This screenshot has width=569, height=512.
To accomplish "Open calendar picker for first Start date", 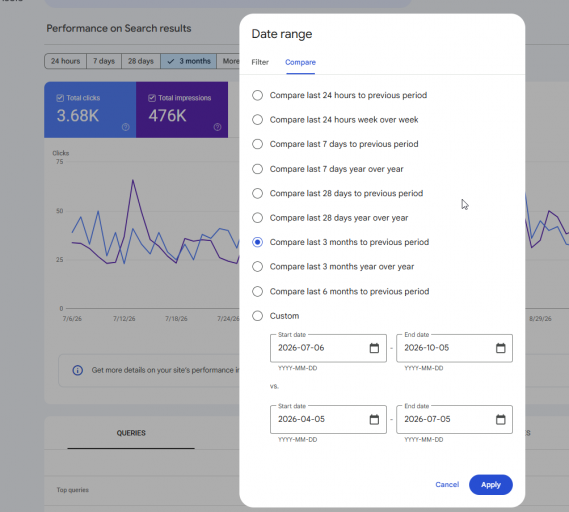I will coord(374,348).
